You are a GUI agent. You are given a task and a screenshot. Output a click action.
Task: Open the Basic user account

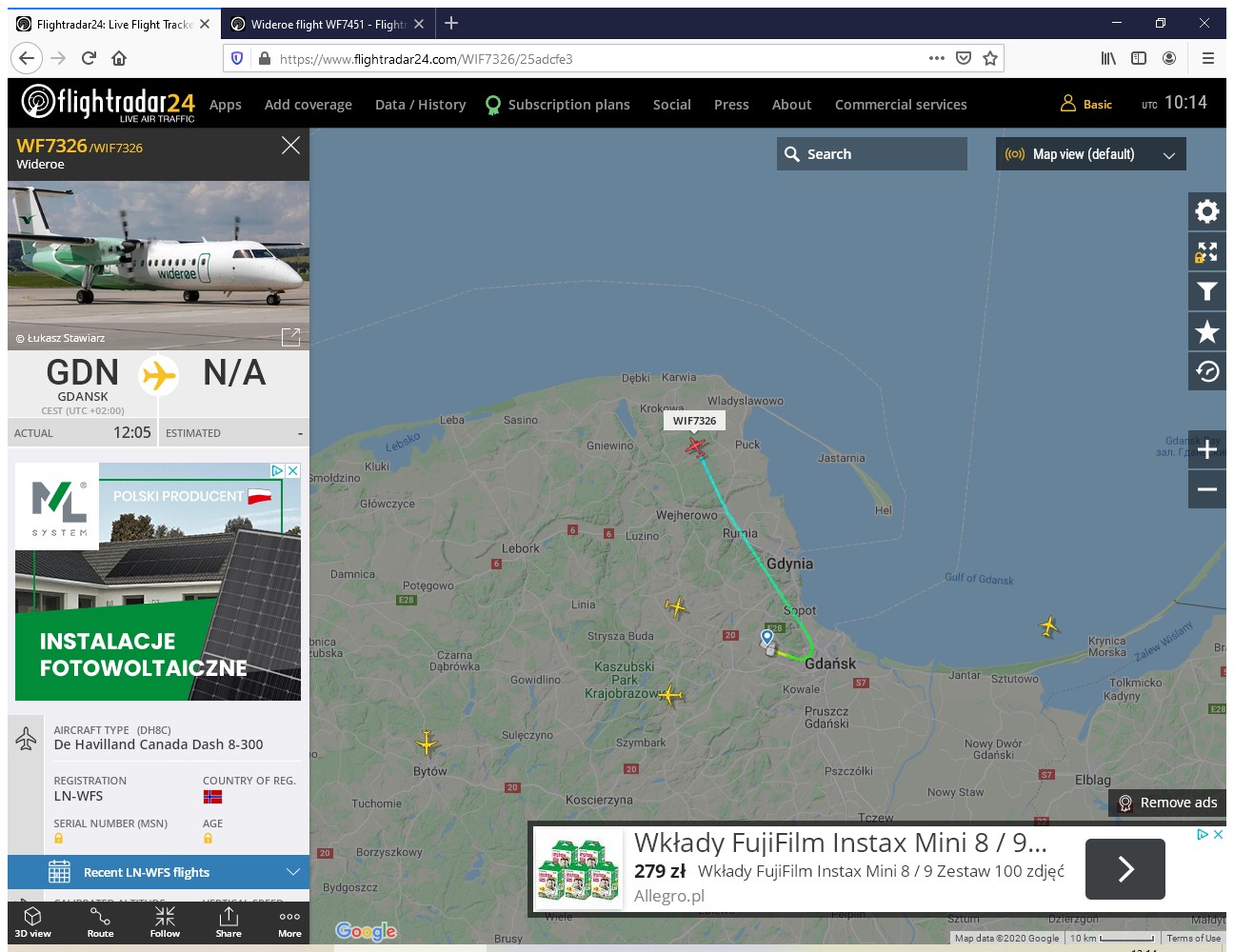[x=1086, y=104]
